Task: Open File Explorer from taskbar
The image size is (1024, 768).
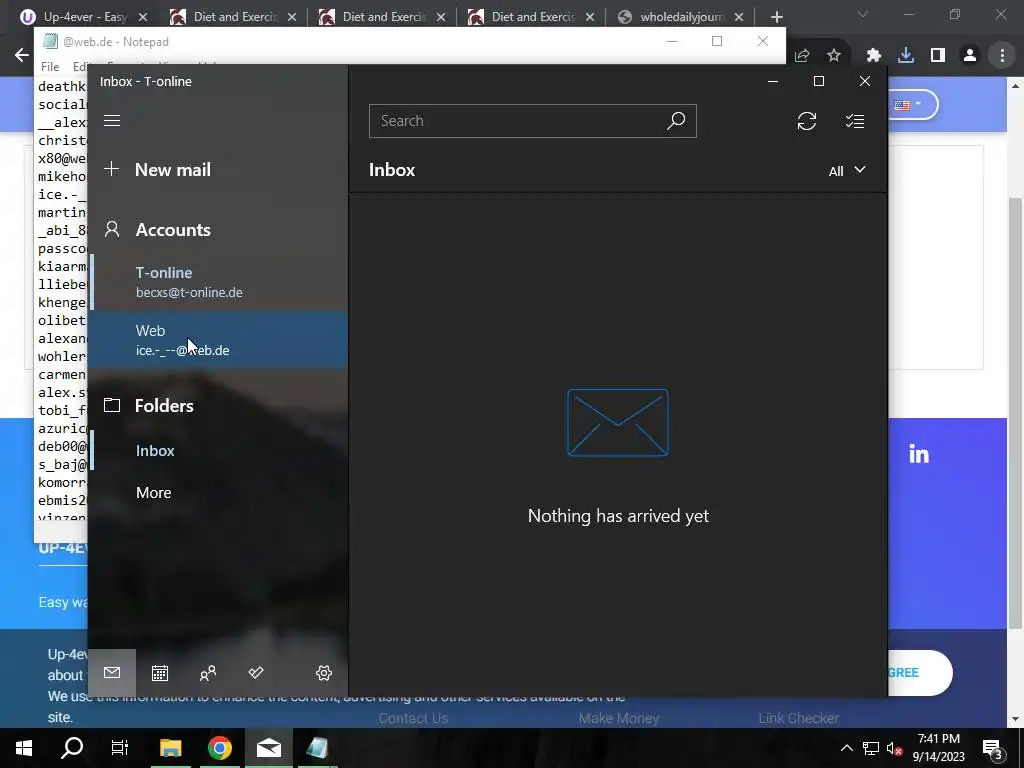Action: [x=170, y=748]
